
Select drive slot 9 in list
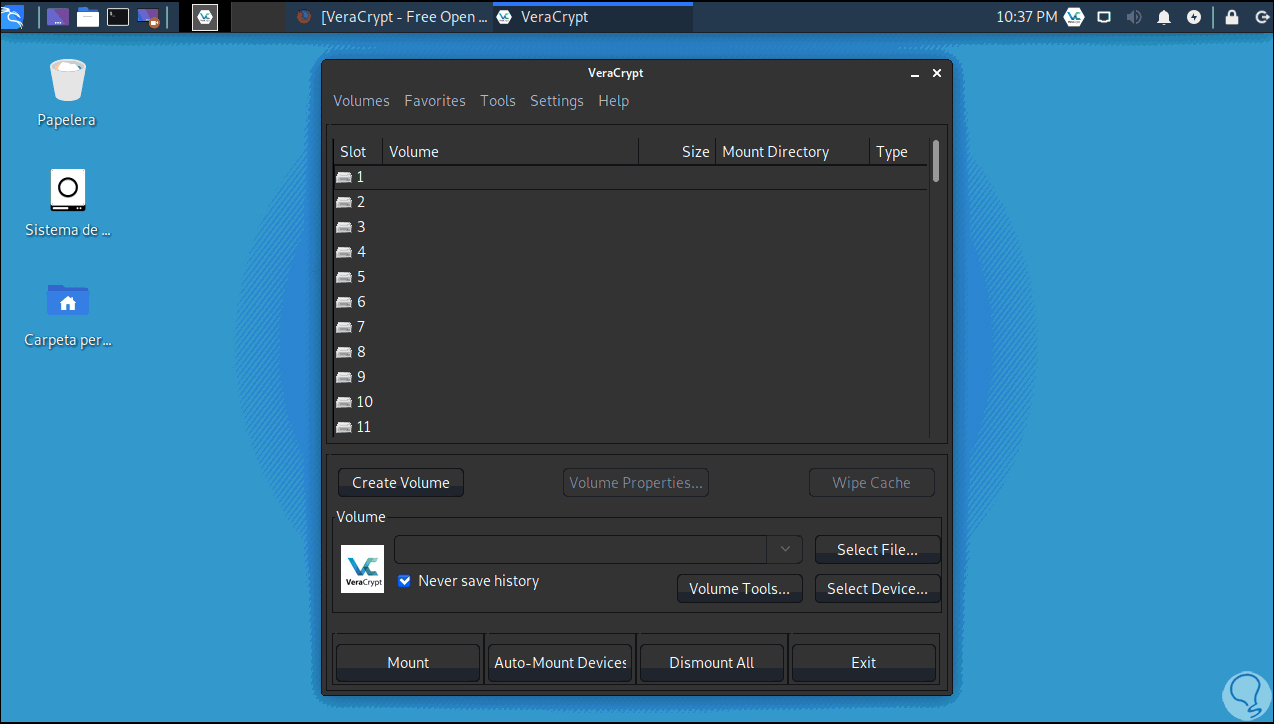pyautogui.click(x=631, y=377)
